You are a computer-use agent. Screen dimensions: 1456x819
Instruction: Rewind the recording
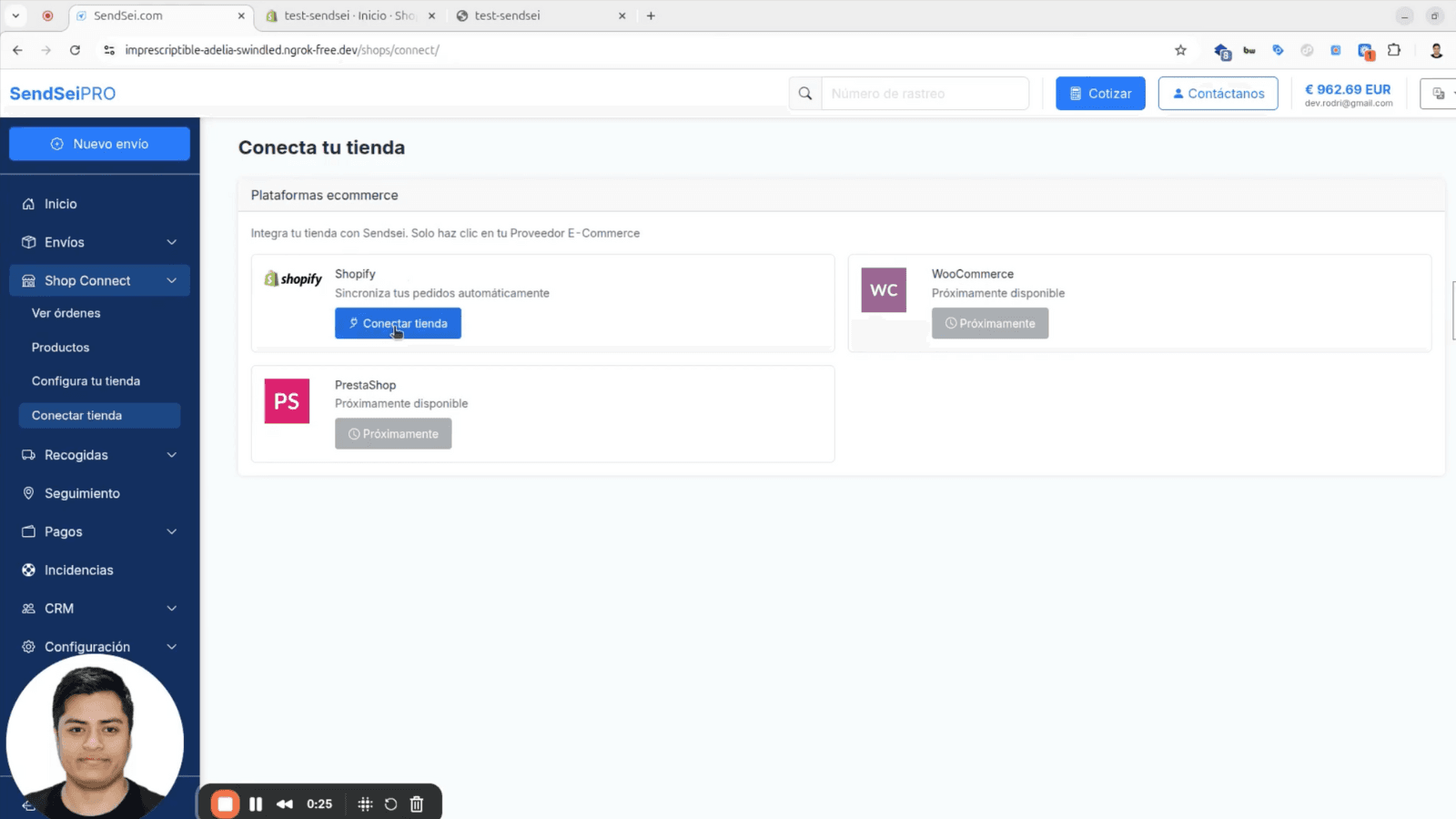coord(285,804)
